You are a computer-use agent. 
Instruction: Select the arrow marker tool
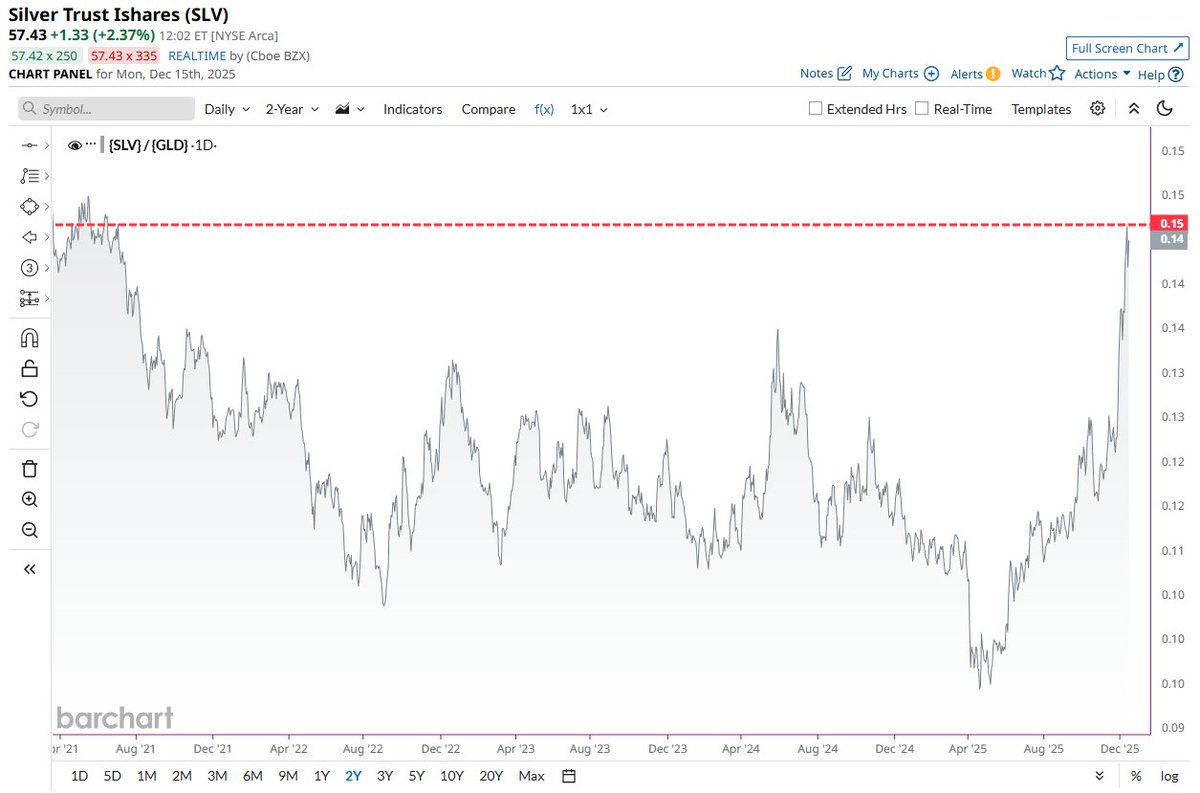(x=28, y=237)
